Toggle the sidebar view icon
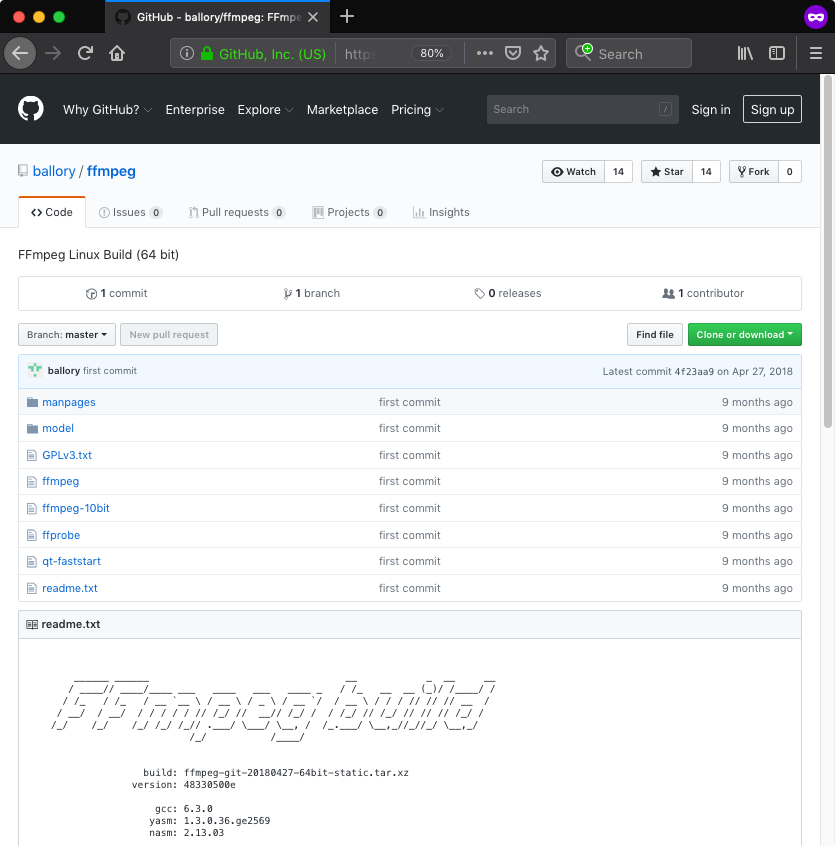Screen dimensions: 835x846 point(777,53)
